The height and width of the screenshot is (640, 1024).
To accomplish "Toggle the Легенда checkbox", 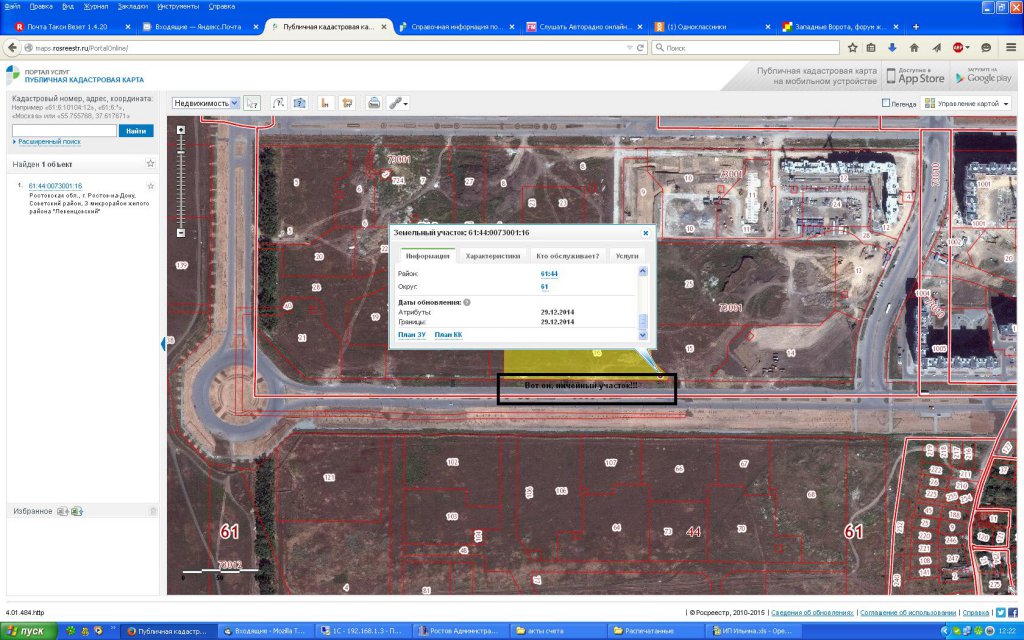I will coord(886,103).
